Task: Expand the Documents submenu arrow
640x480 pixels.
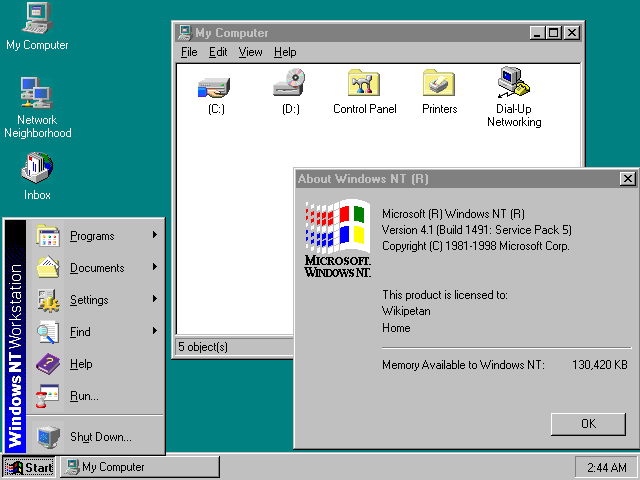Action: pos(155,267)
